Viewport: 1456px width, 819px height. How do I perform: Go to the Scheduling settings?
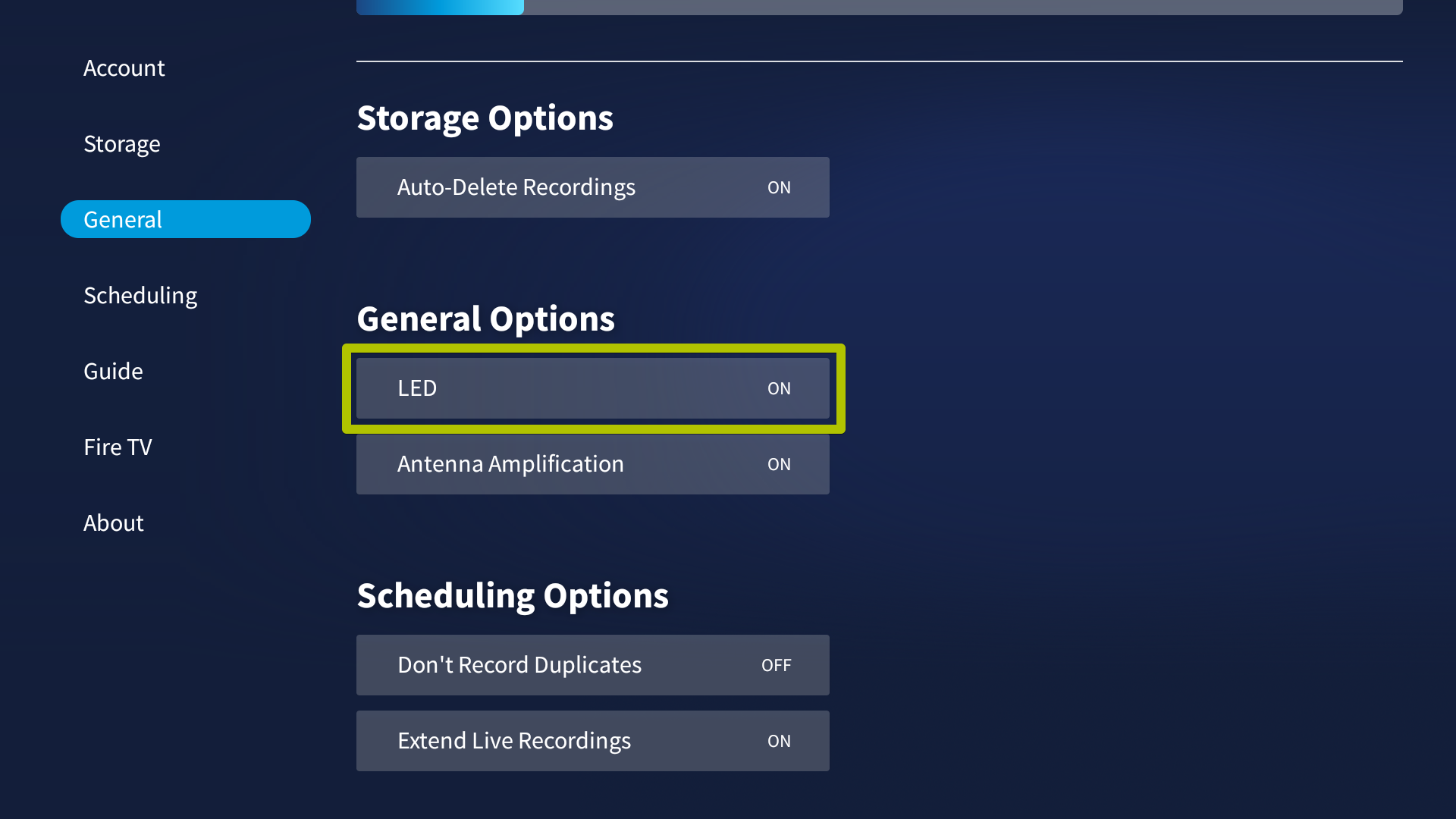[x=140, y=296]
